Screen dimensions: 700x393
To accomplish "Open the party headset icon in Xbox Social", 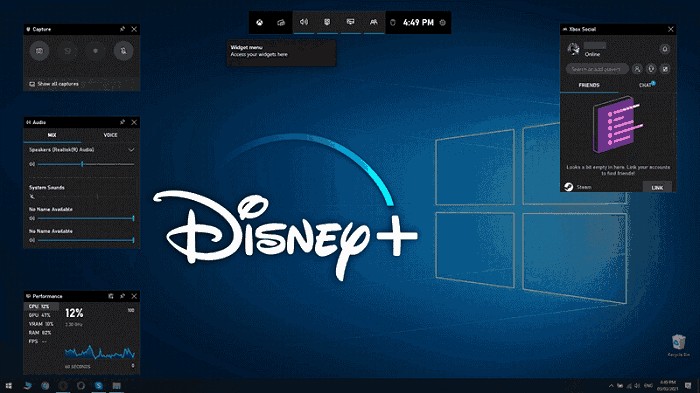I will (651, 69).
